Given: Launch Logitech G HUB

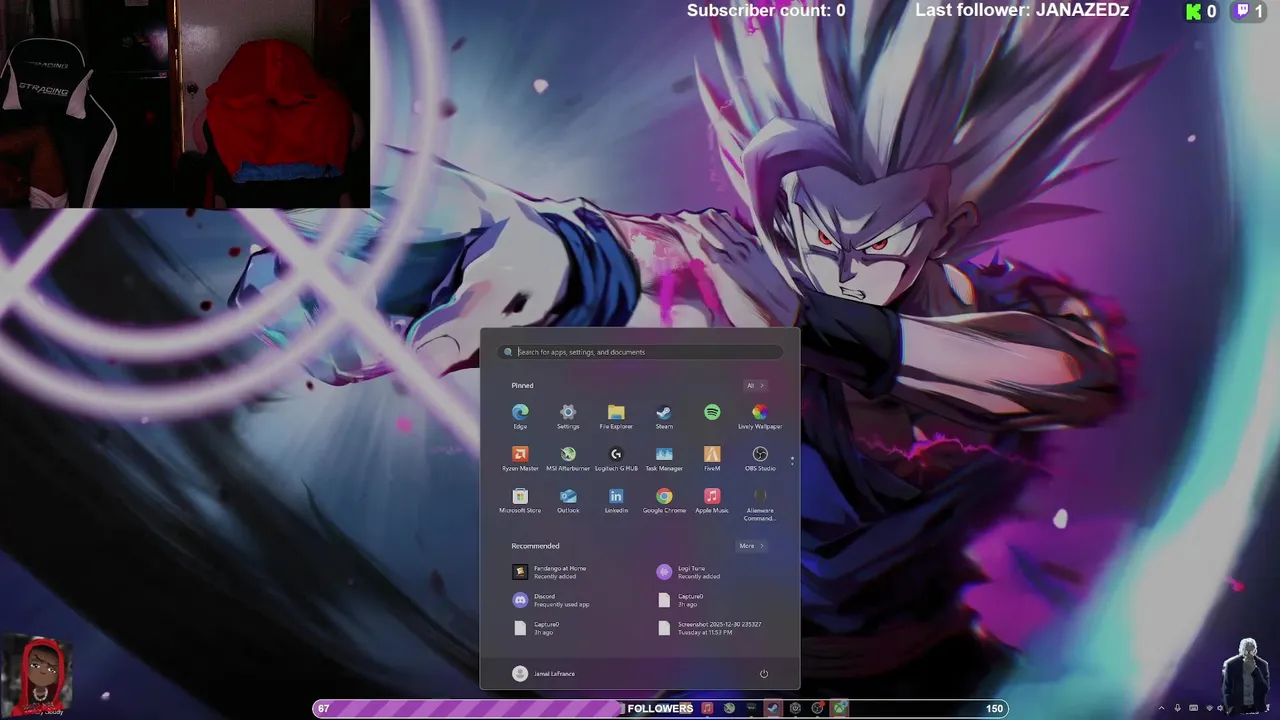Looking at the screenshot, I should (x=616, y=458).
